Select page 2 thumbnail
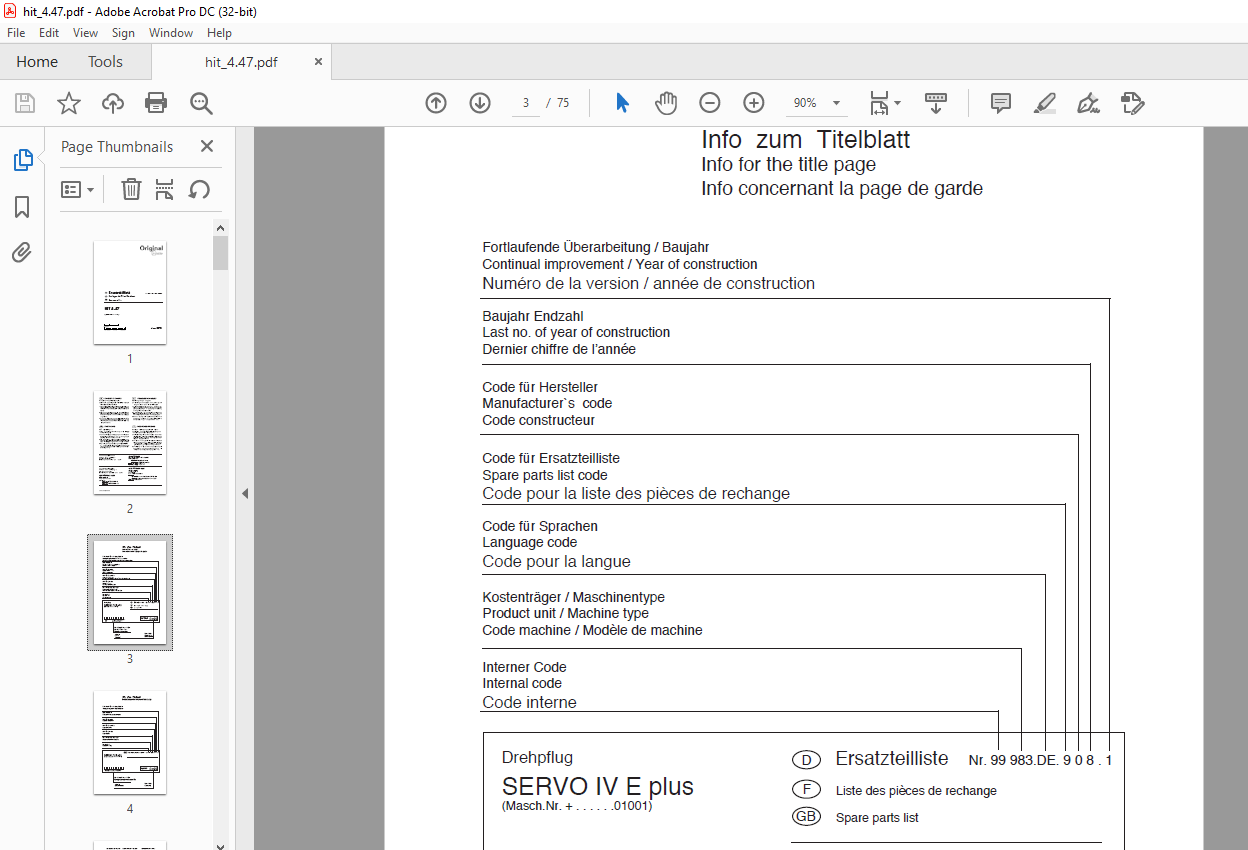1248x850 pixels. 130,443
